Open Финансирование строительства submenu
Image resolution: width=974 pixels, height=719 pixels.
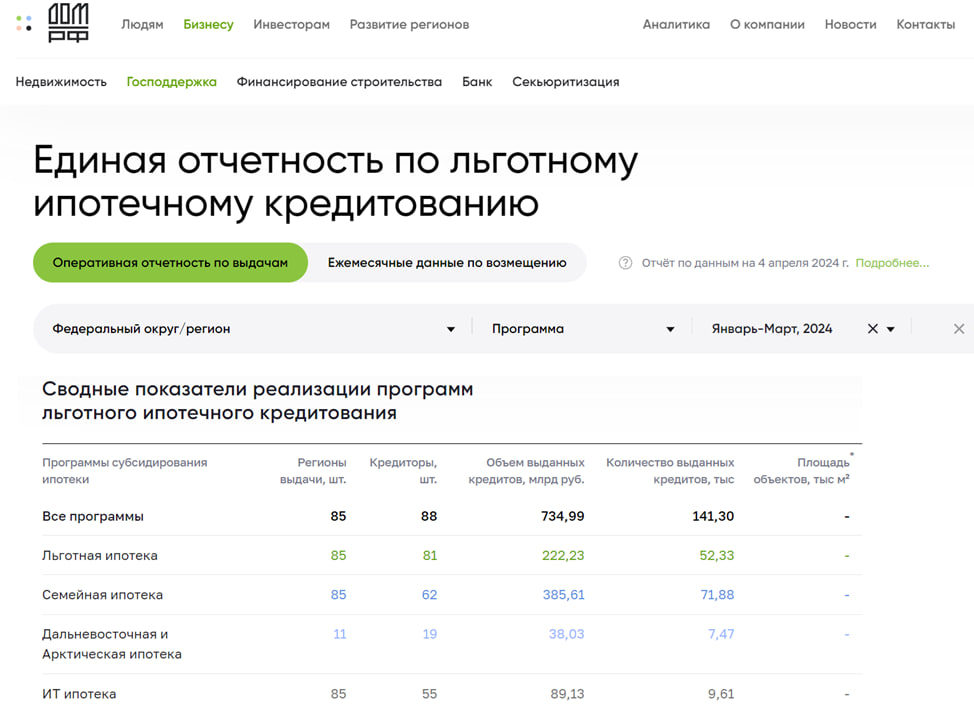coord(339,81)
